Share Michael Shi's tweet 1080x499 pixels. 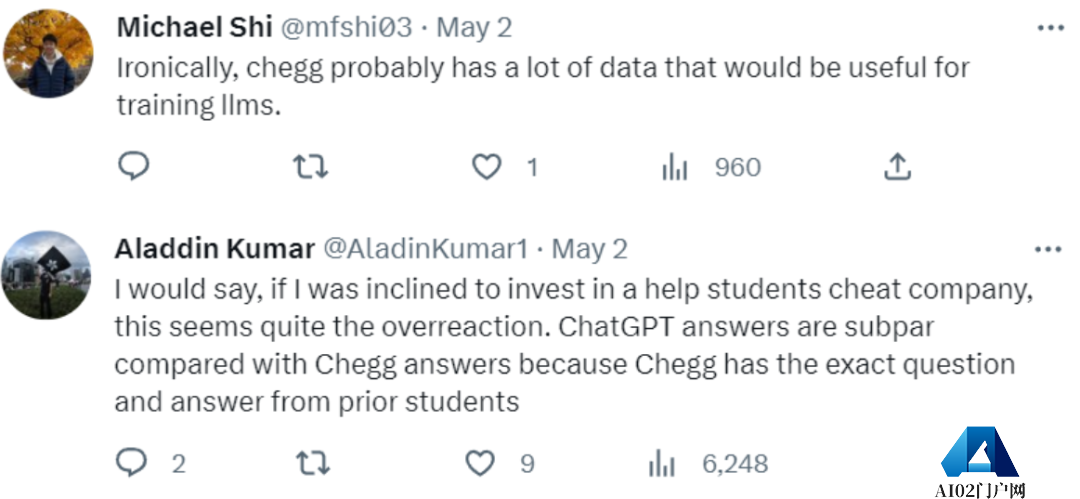[x=897, y=167]
